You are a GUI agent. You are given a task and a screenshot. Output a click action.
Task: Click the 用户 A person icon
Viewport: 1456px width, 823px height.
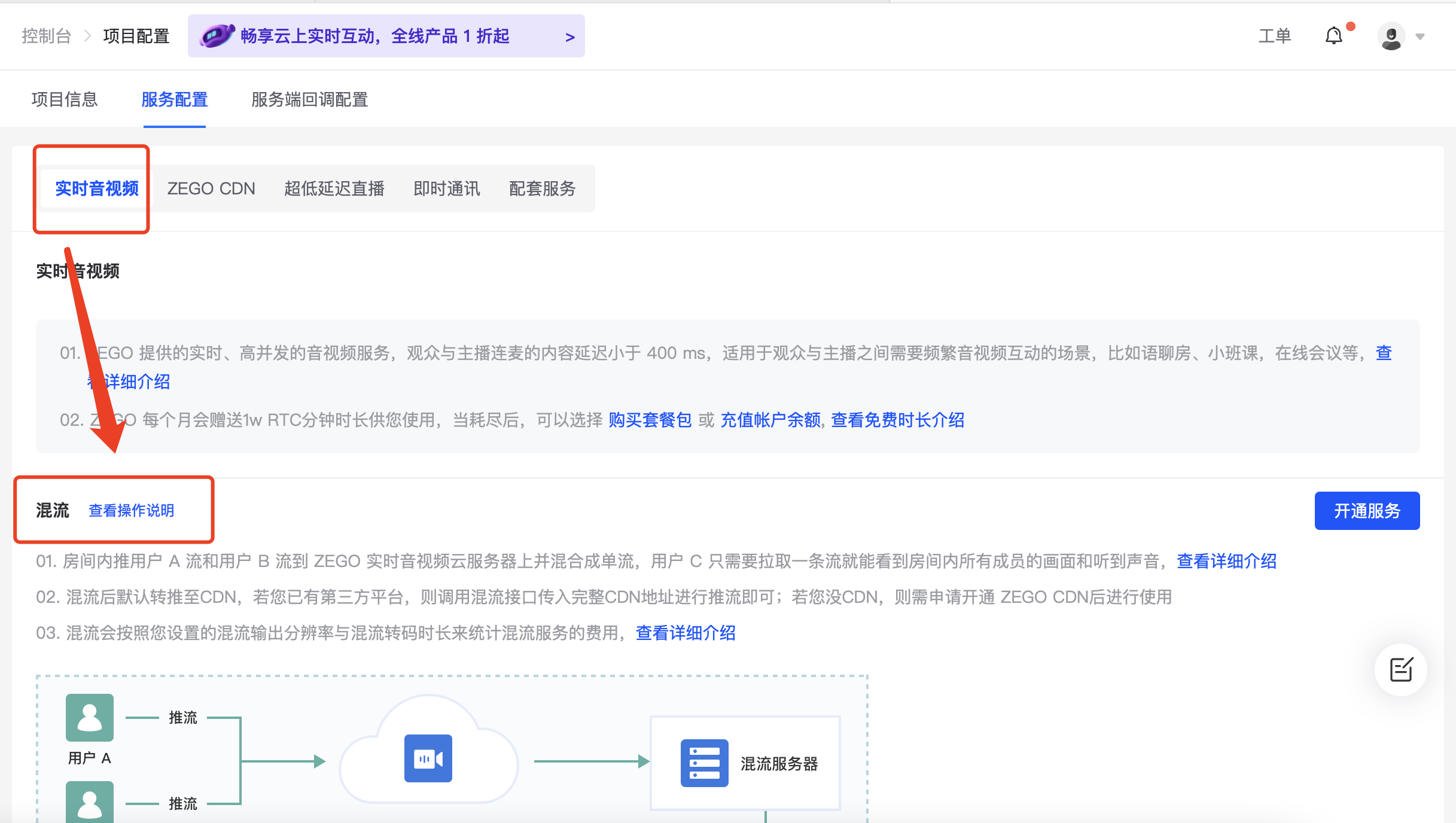pos(89,717)
